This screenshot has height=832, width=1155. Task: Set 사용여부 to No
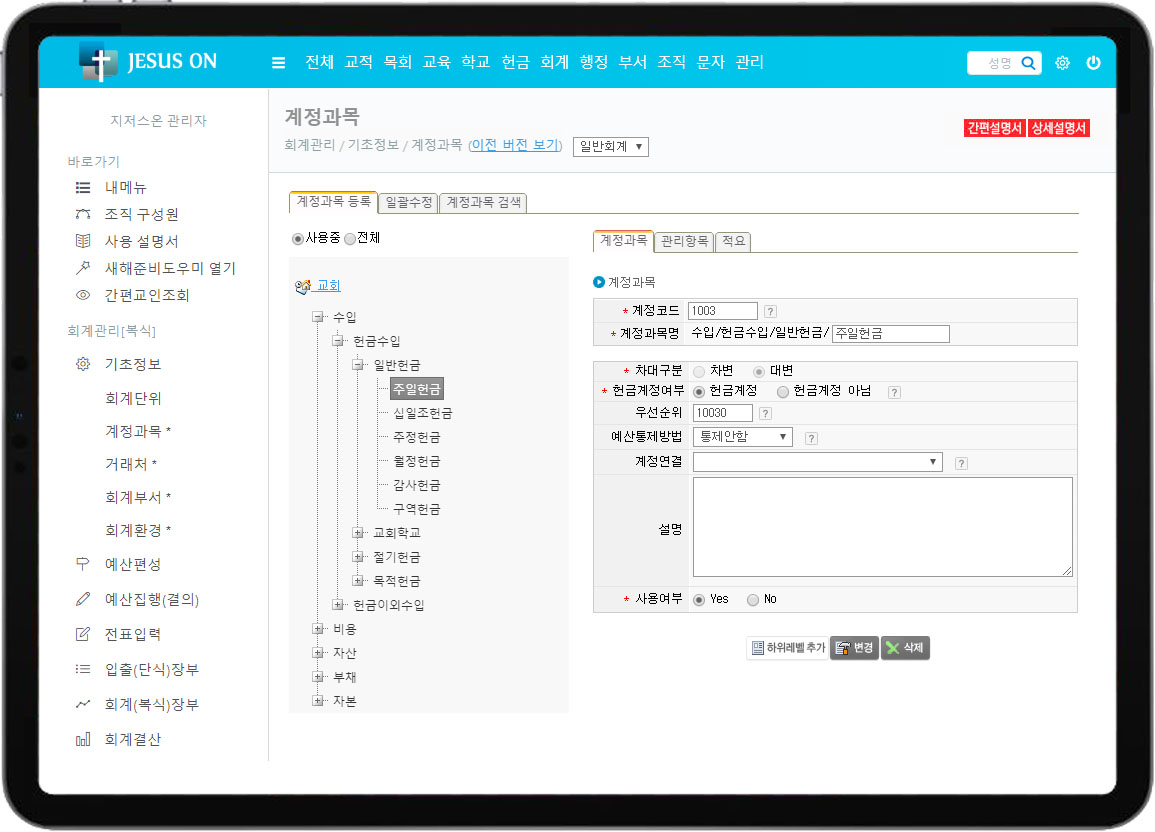[x=752, y=599]
